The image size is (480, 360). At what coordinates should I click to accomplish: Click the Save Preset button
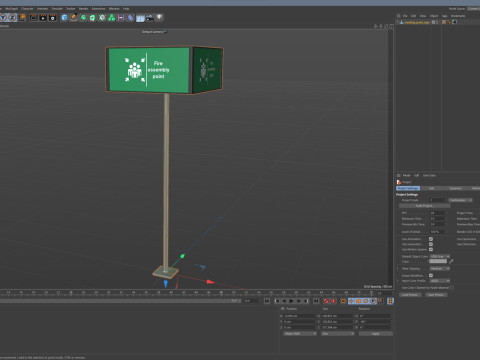click(436, 295)
